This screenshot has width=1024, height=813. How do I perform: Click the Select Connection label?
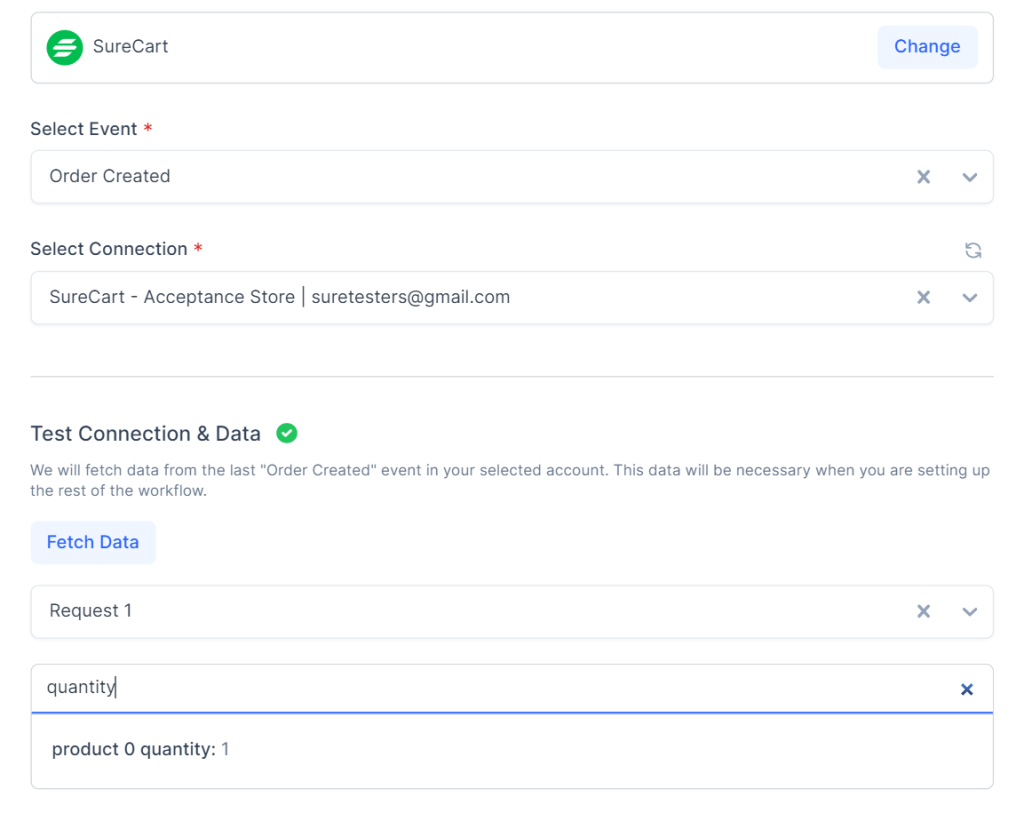(109, 249)
